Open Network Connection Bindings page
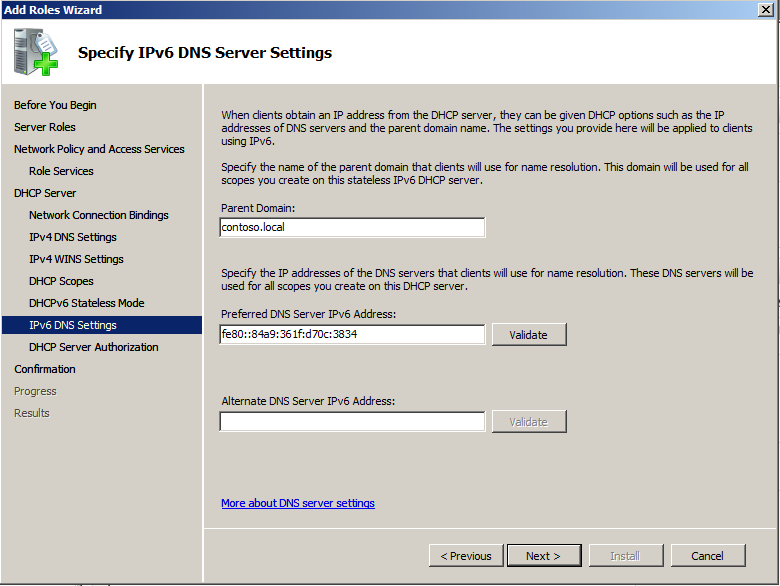This screenshot has height=586, width=780. tap(99, 215)
